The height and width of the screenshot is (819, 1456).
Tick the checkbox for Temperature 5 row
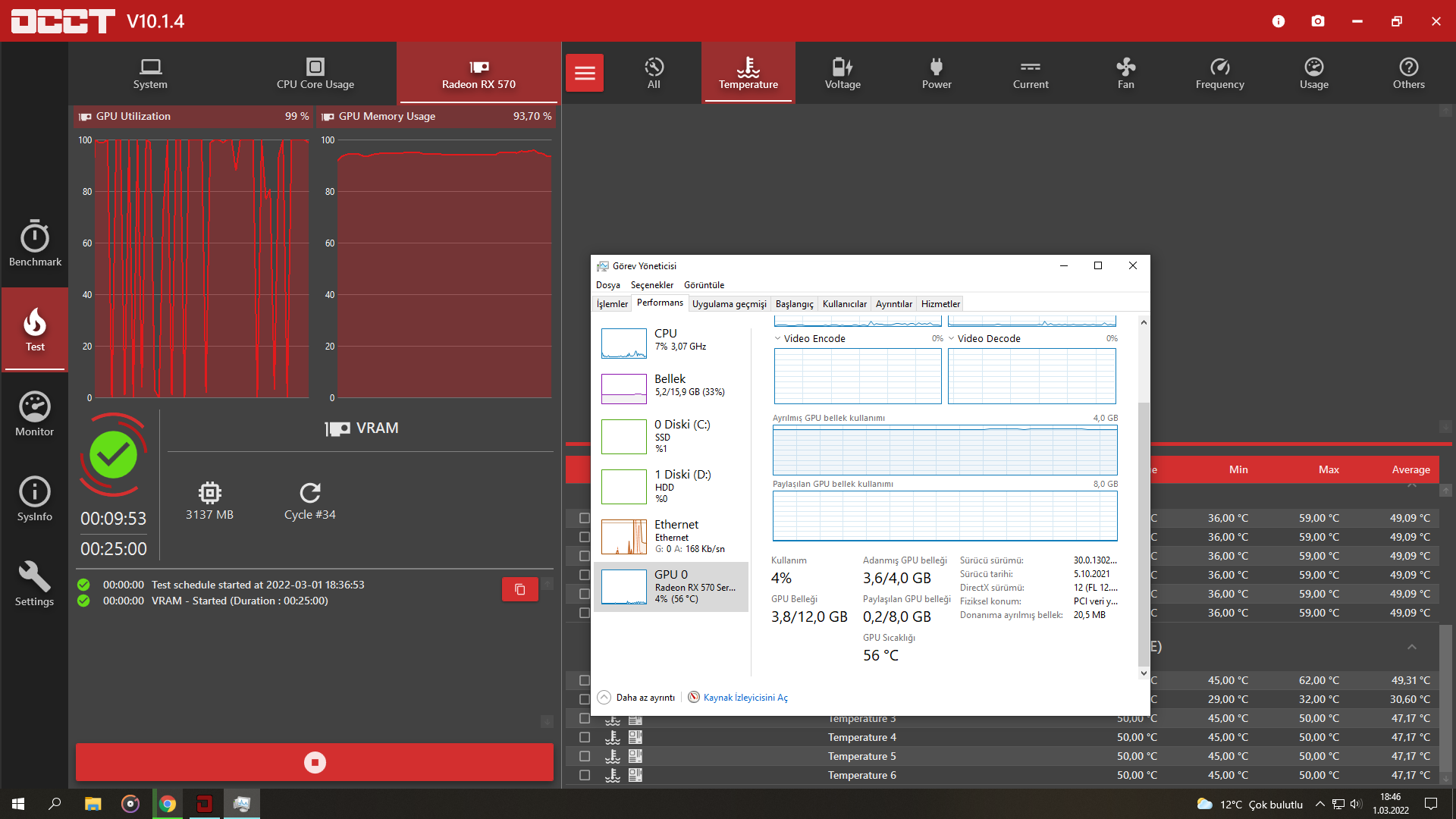tap(585, 756)
